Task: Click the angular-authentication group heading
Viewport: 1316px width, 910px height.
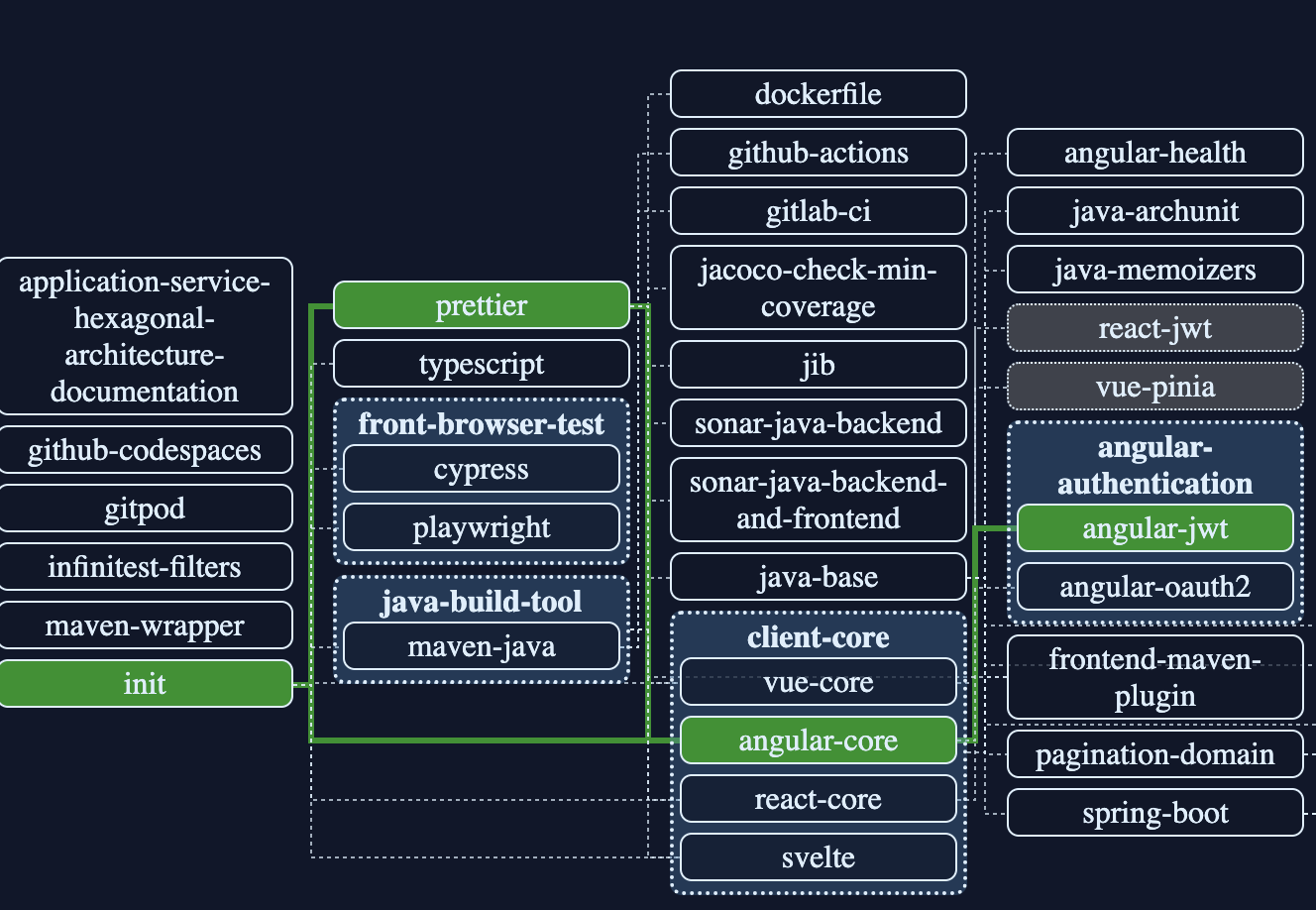Action: [1154, 465]
